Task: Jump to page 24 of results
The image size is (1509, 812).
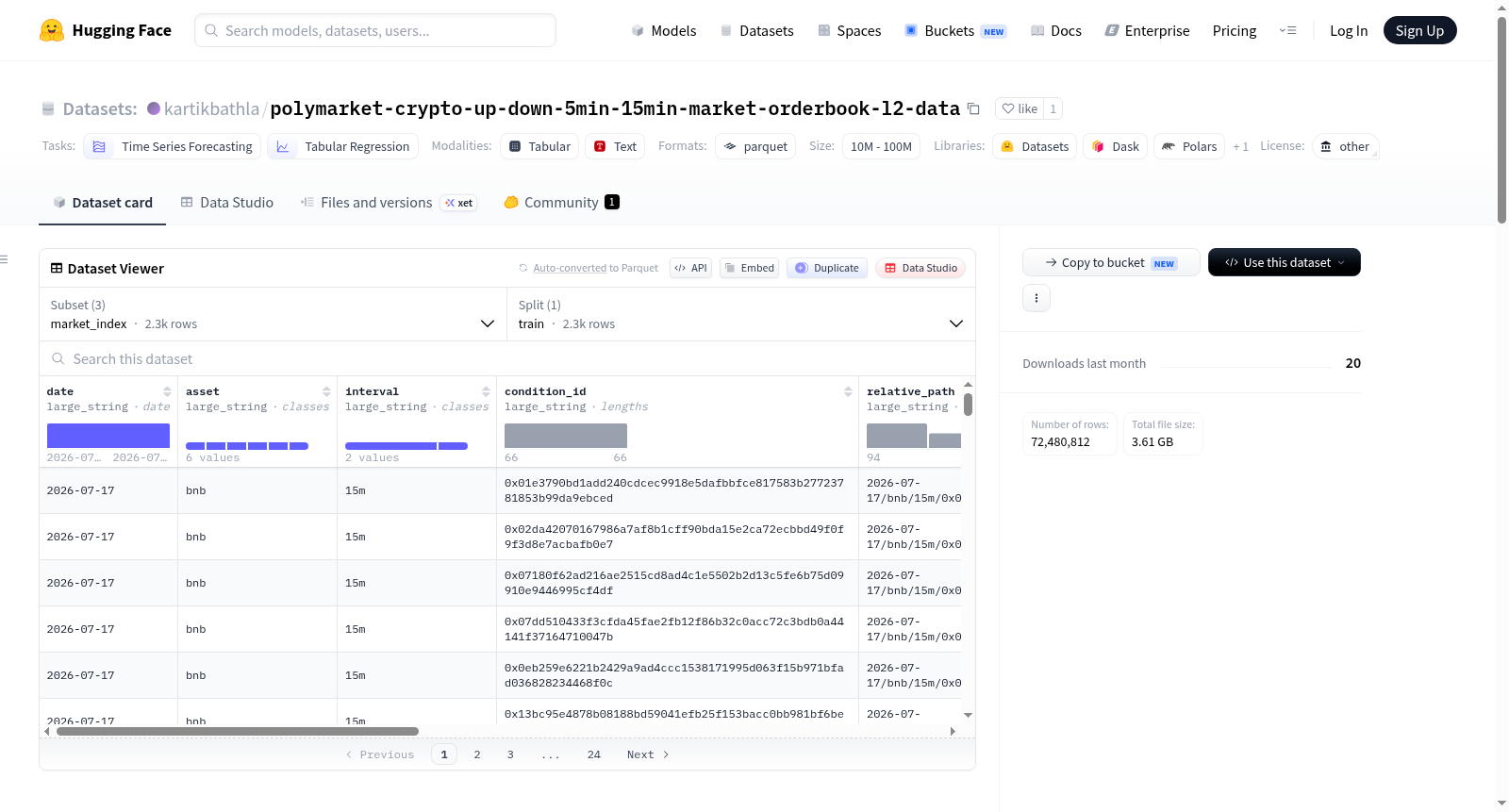Action: point(594,754)
